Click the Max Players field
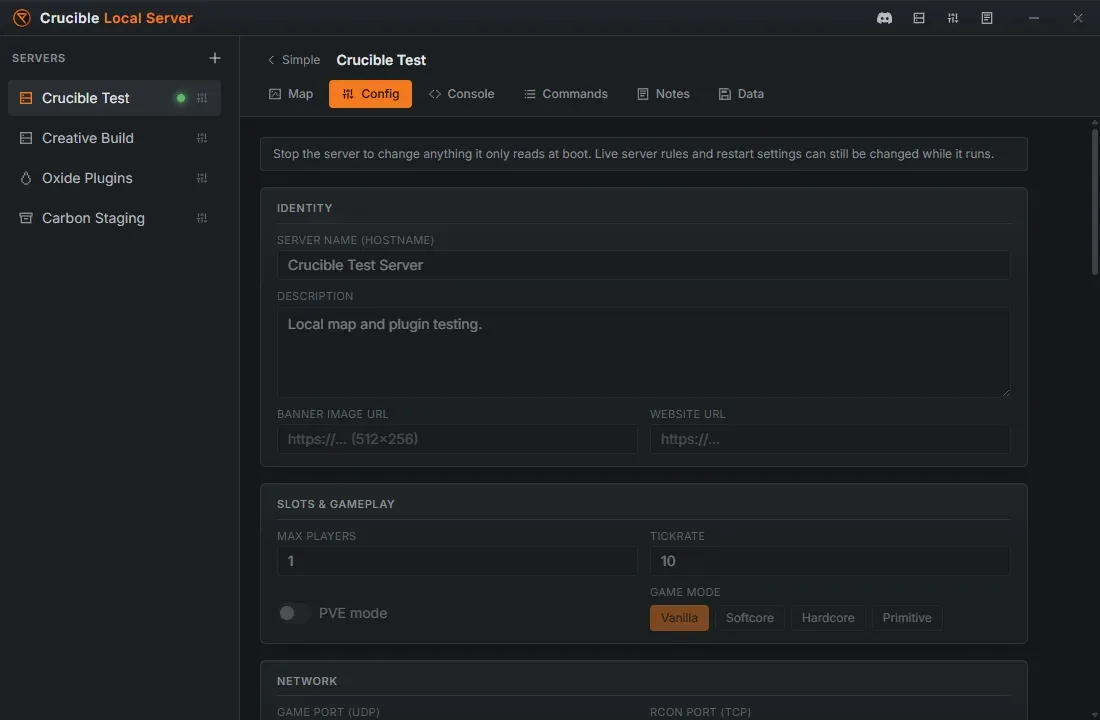Image resolution: width=1100 pixels, height=720 pixels. [x=457, y=561]
